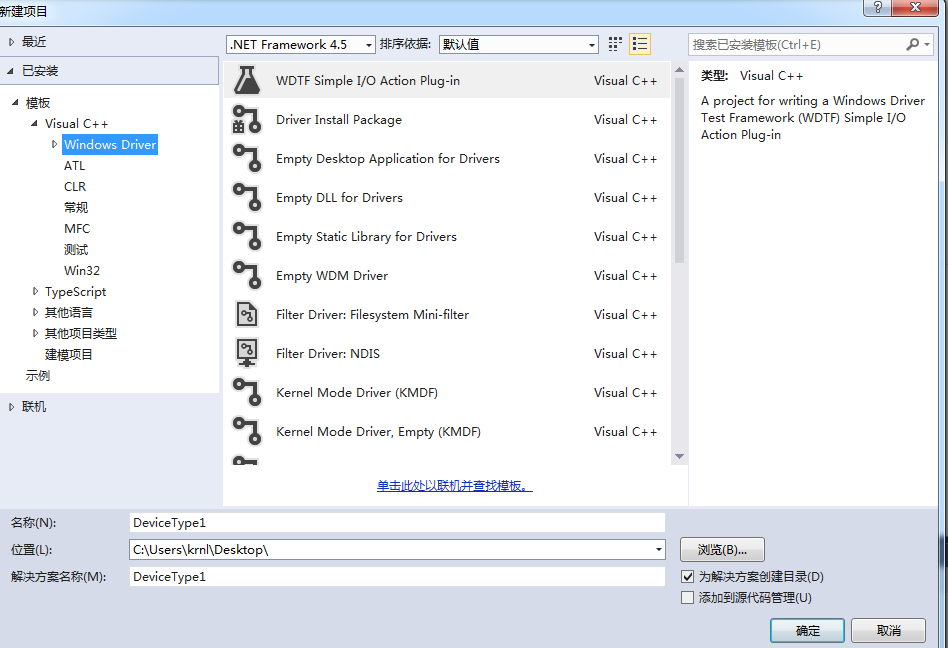Toggle the create directory for solution checkbox
Viewport: 948px width, 648px height.
(687, 577)
